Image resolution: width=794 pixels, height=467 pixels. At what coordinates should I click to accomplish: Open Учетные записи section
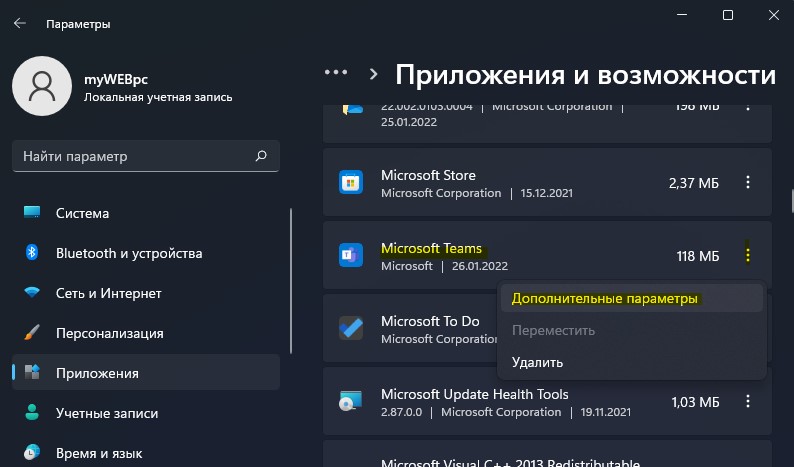[146, 413]
